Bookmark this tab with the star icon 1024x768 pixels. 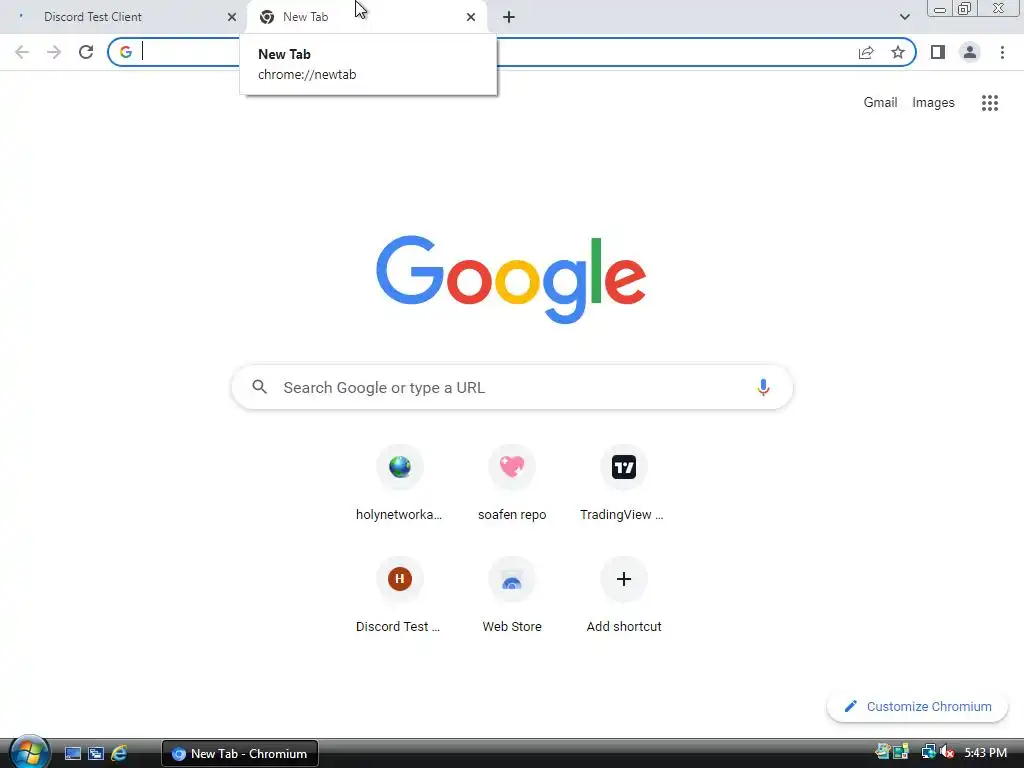[898, 52]
